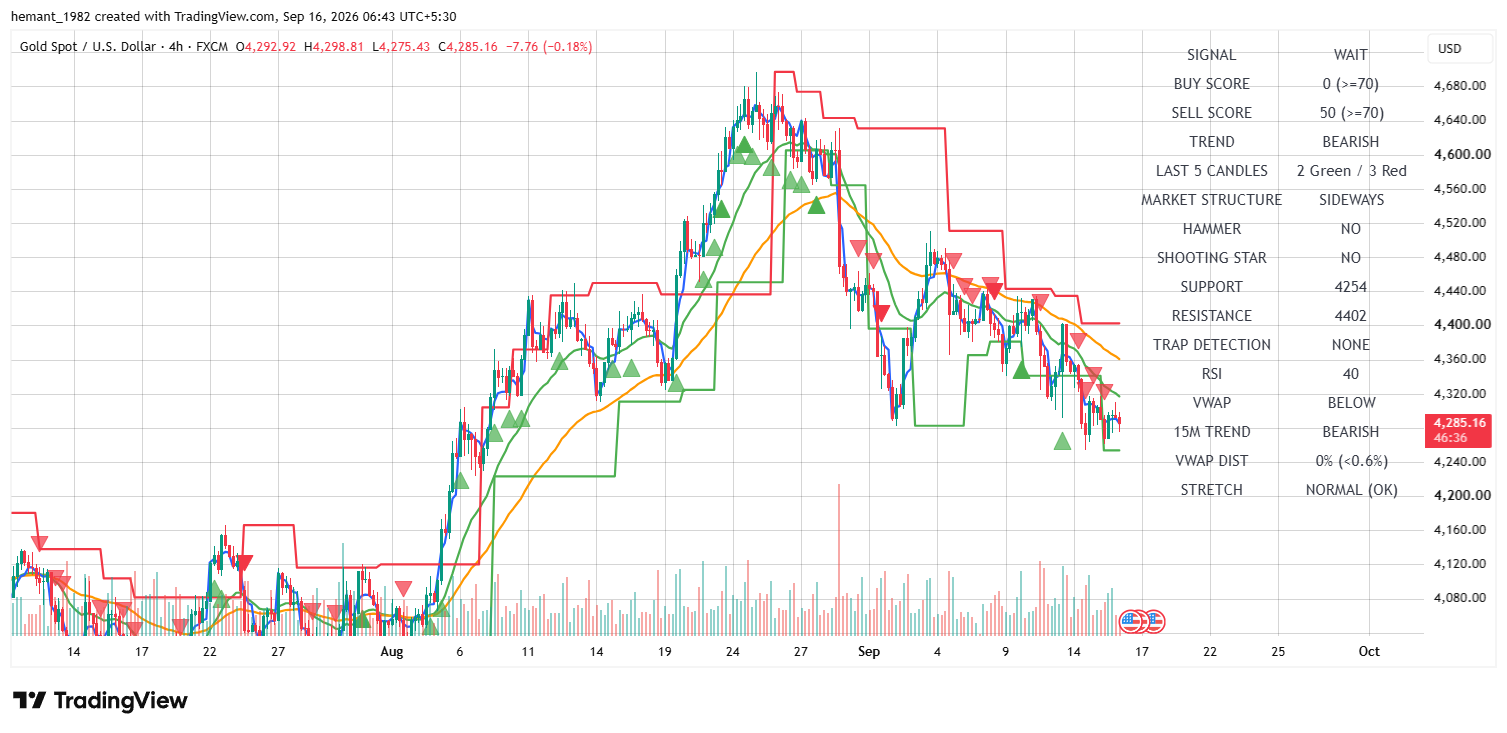This screenshot has width=1507, height=733.
Task: Click the SIDEWAYS value
Action: click(x=1351, y=200)
